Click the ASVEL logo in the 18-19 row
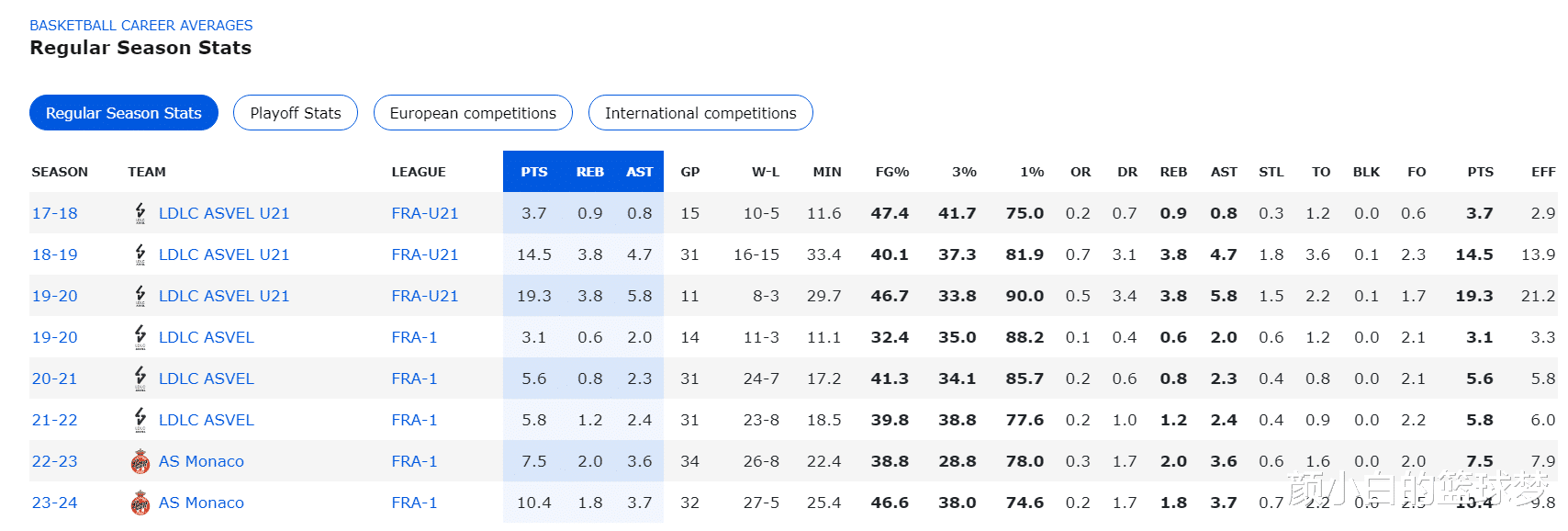Screen dimensions: 1568x531 click(140, 254)
